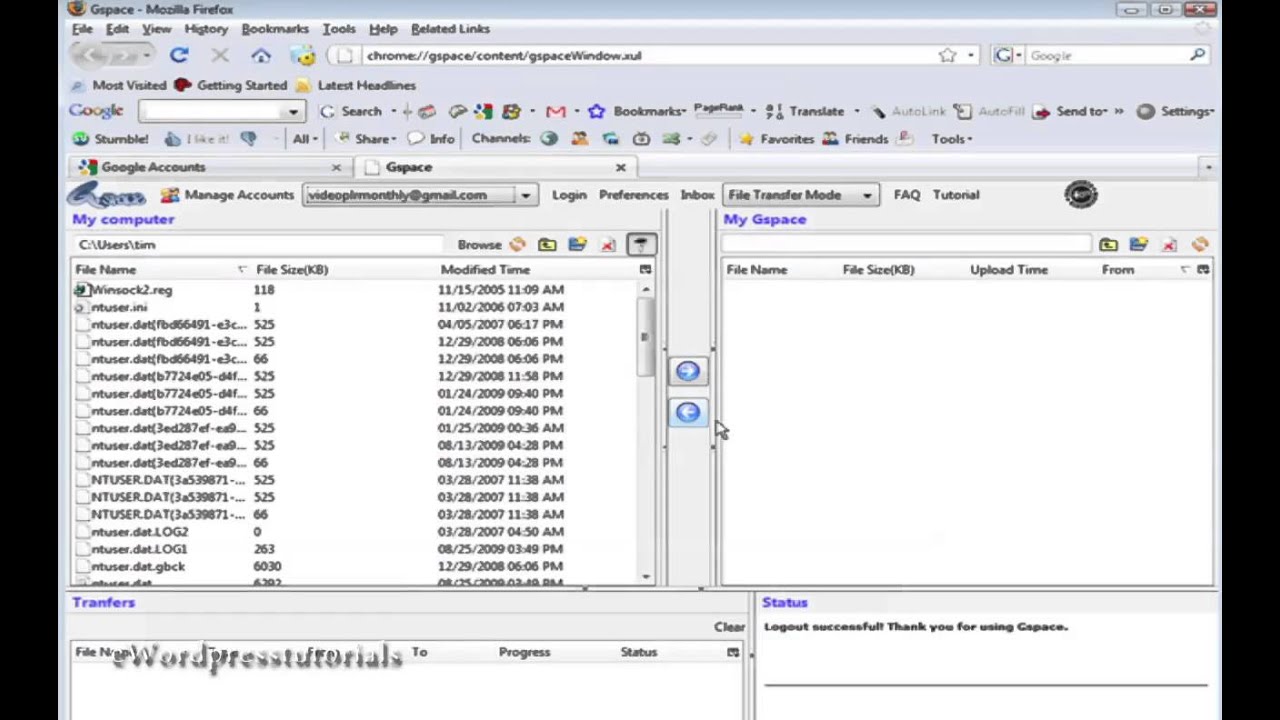
Task: Open Gmail from the Google toolbar icon
Action: click(556, 111)
